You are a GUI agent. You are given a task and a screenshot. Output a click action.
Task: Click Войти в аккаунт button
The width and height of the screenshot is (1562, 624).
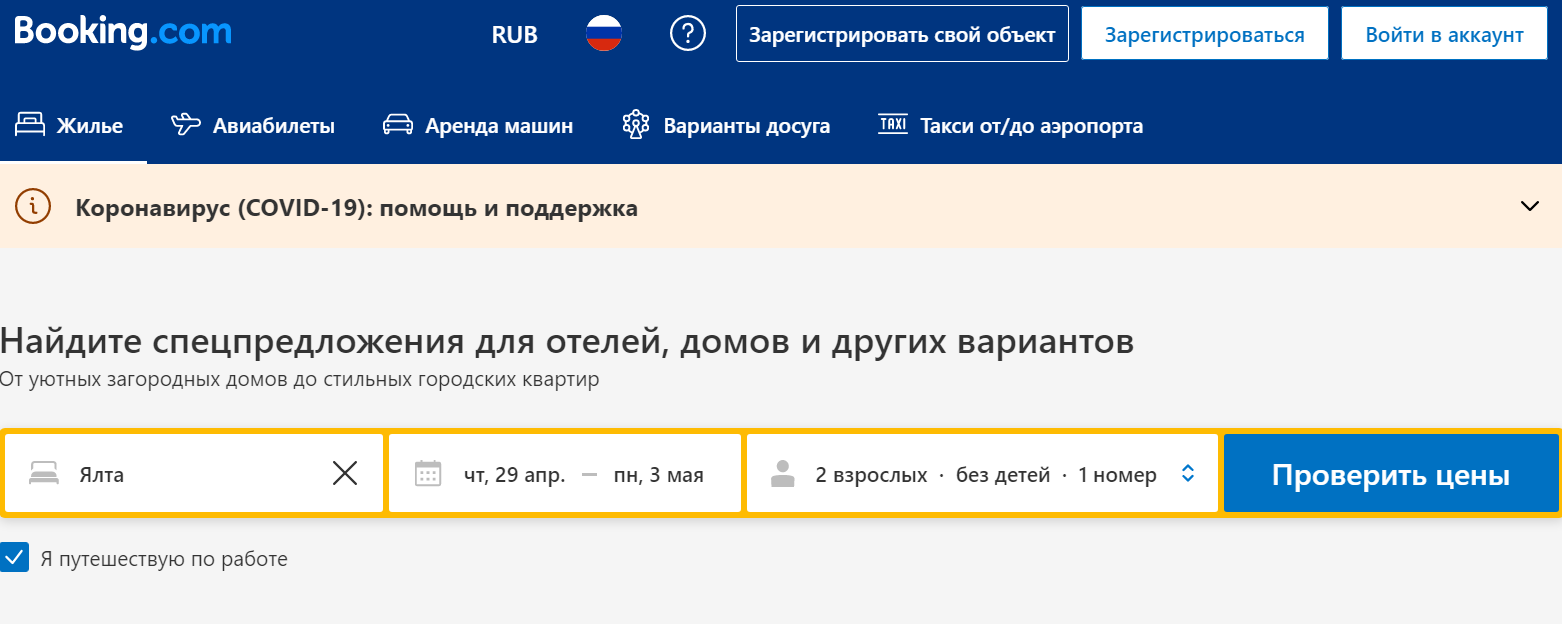coord(1445,34)
